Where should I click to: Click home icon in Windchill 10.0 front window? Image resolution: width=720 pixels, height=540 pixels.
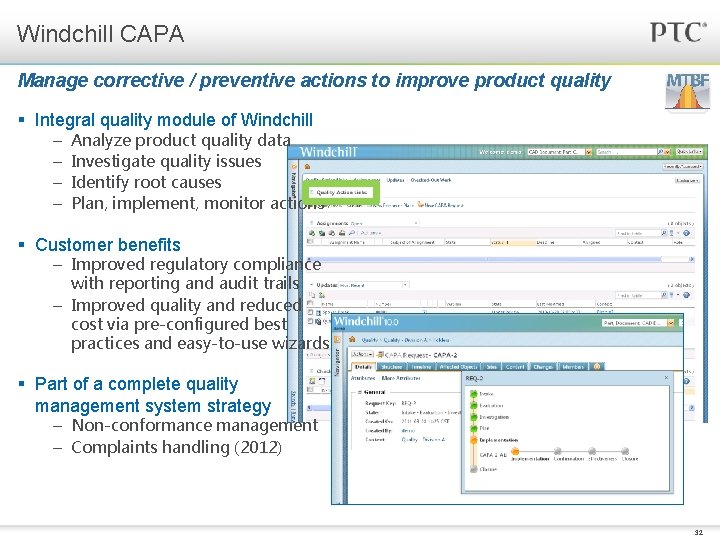pos(352,339)
